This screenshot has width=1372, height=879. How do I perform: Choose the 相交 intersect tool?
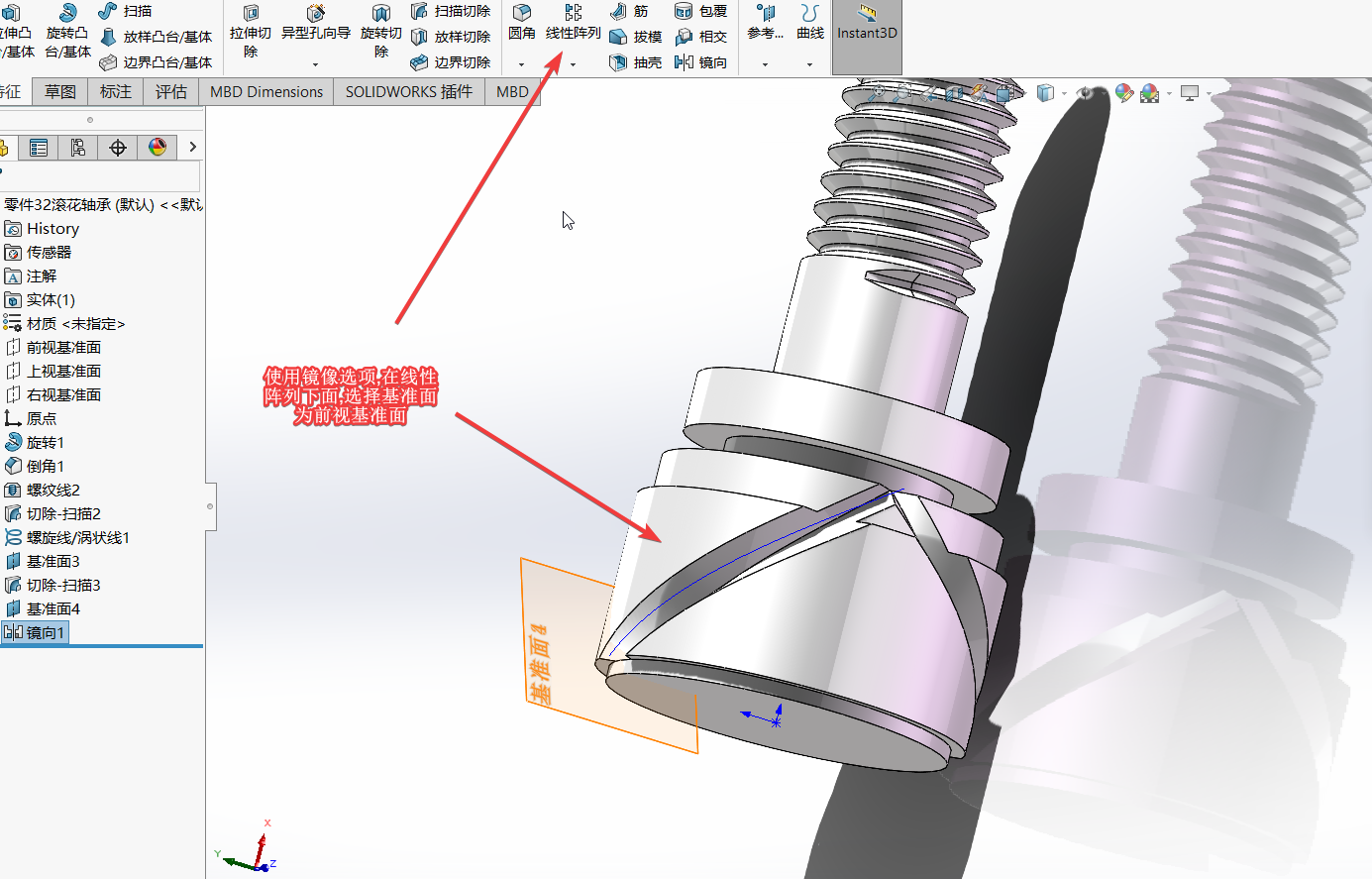[x=700, y=37]
